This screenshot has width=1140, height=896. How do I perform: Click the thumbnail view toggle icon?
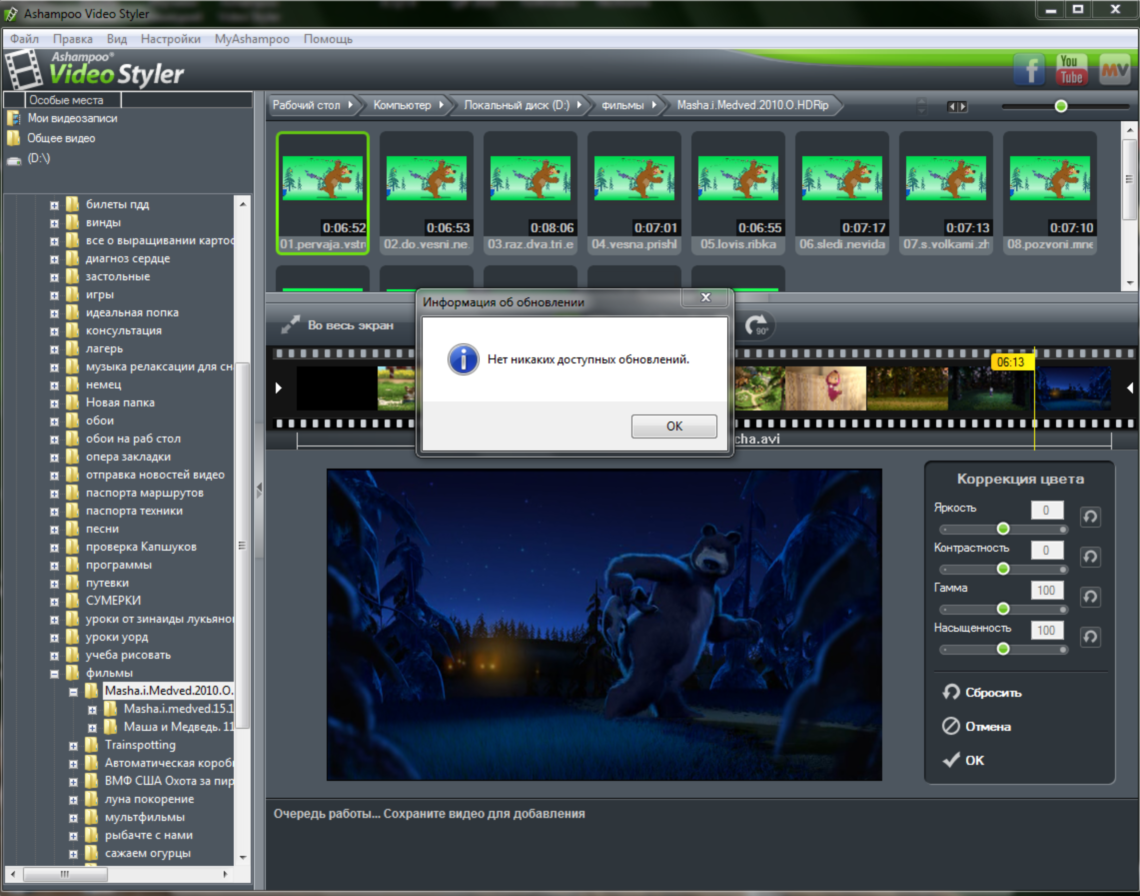(958, 107)
